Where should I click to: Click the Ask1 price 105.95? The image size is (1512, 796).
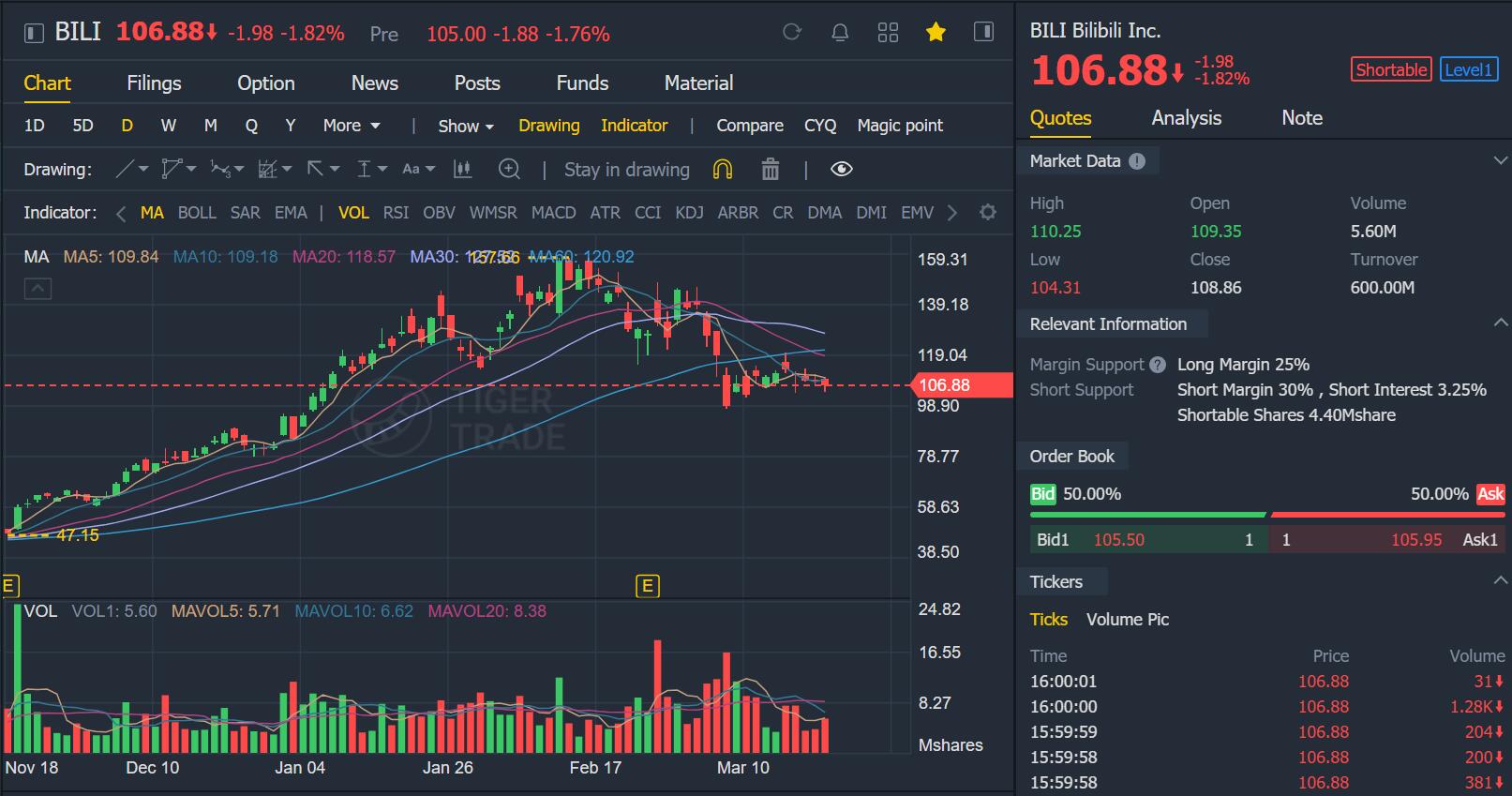(x=1416, y=540)
